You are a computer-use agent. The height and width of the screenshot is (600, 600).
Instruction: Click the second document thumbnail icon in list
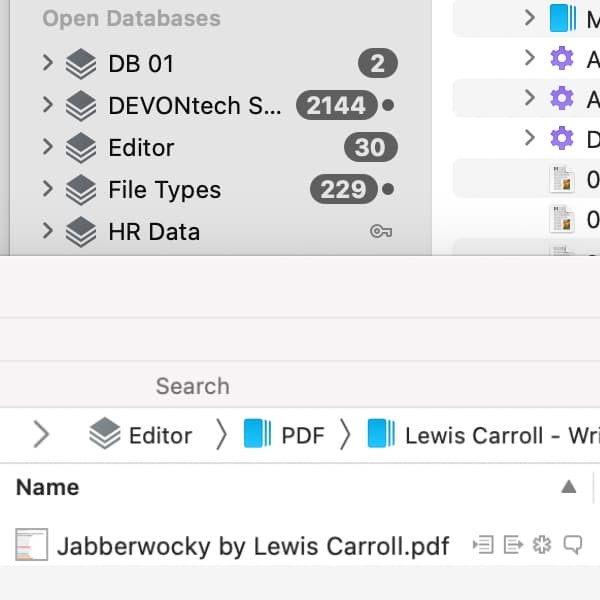click(x=562, y=219)
